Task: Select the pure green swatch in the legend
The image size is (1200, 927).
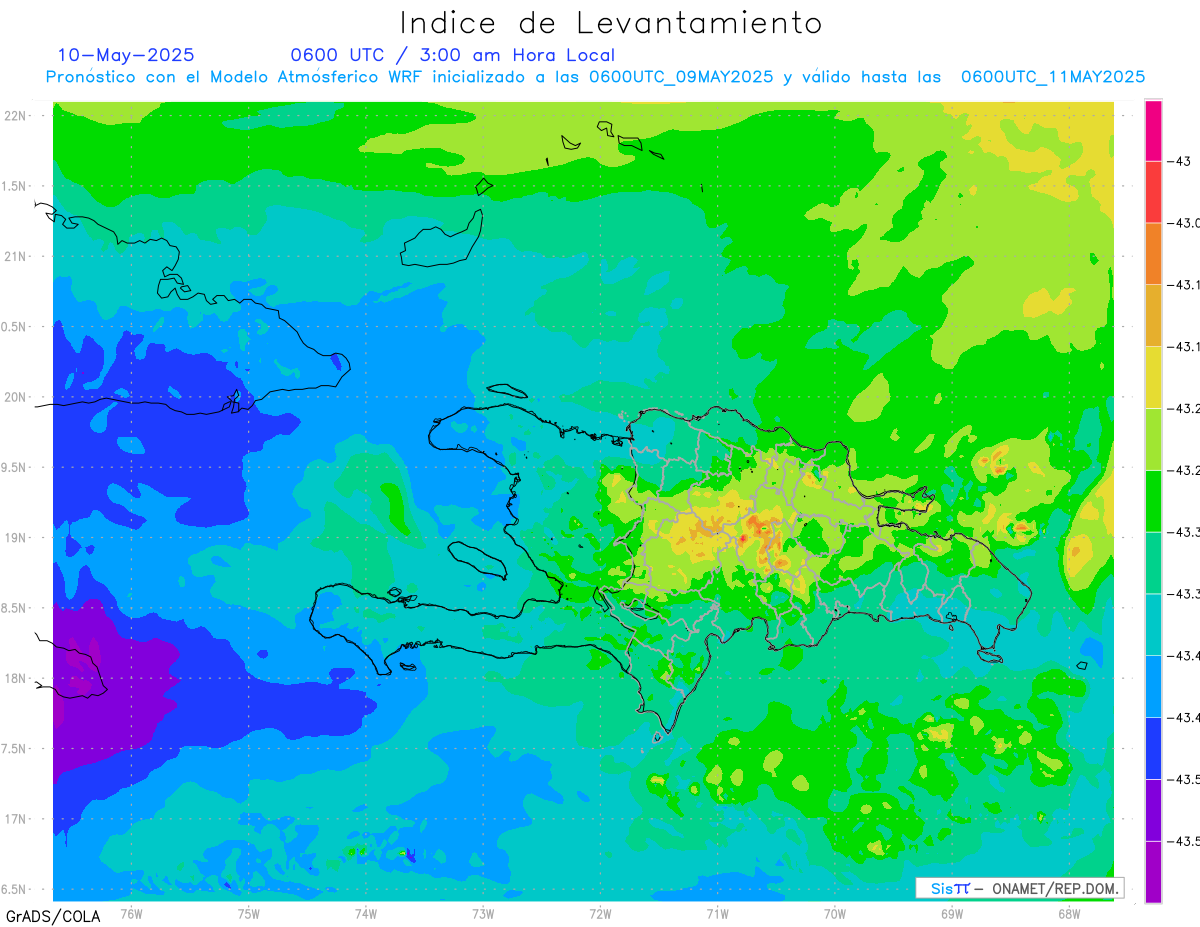Action: (x=1153, y=501)
